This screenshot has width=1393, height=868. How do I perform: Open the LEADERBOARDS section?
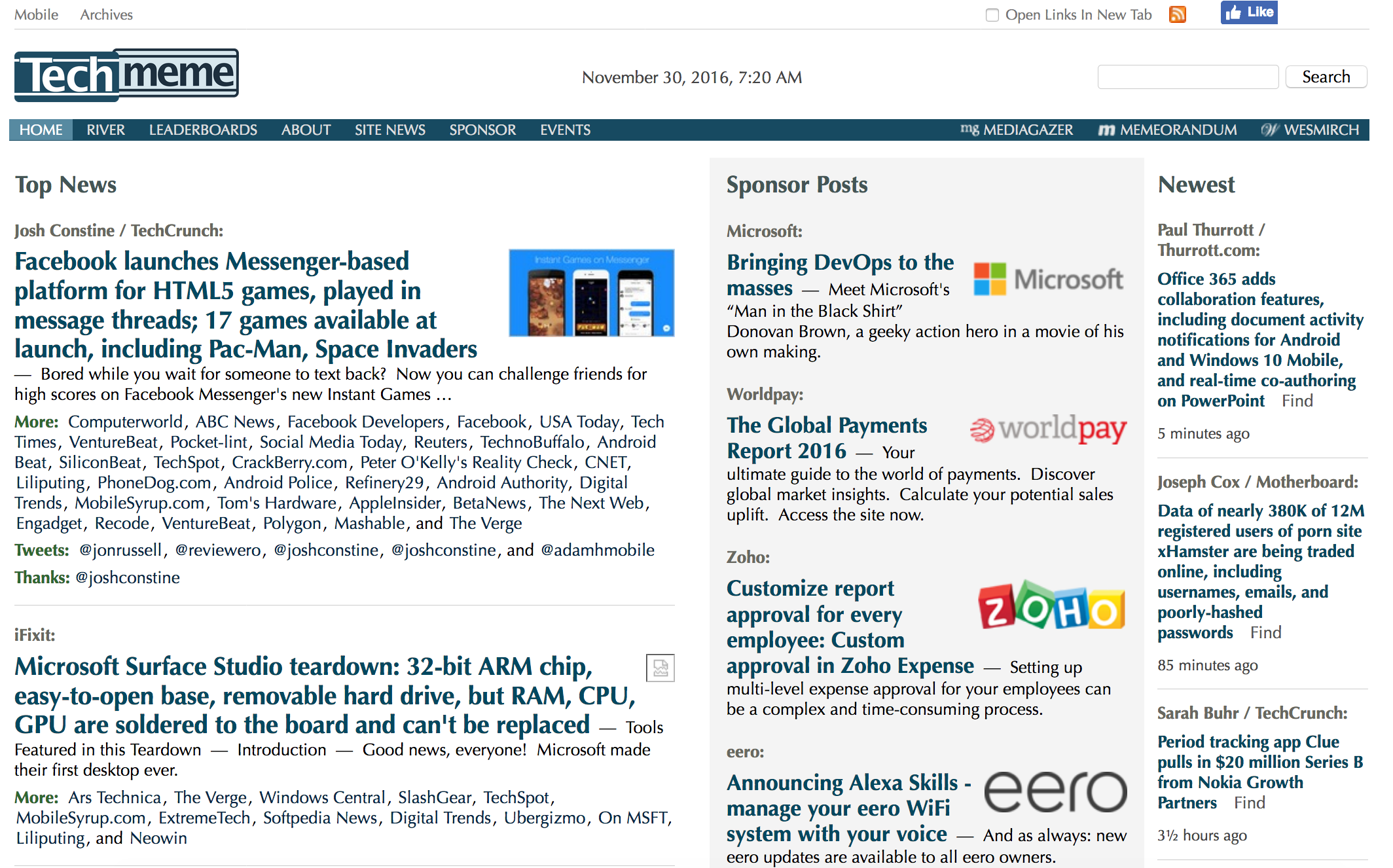[203, 130]
